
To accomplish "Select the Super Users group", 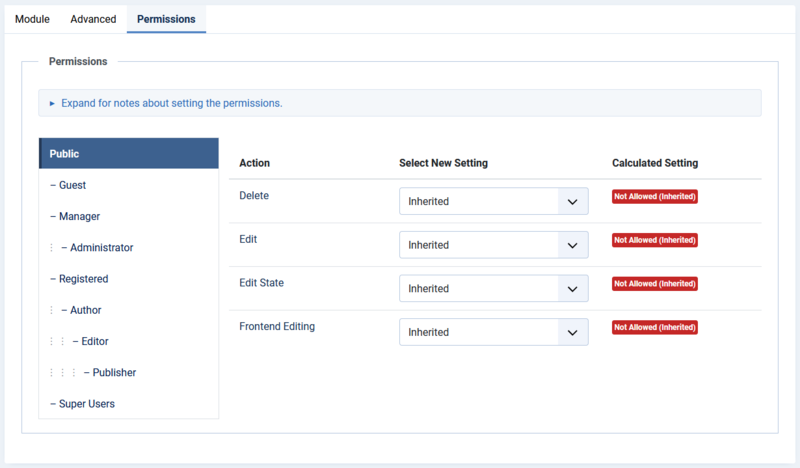I will [129, 404].
